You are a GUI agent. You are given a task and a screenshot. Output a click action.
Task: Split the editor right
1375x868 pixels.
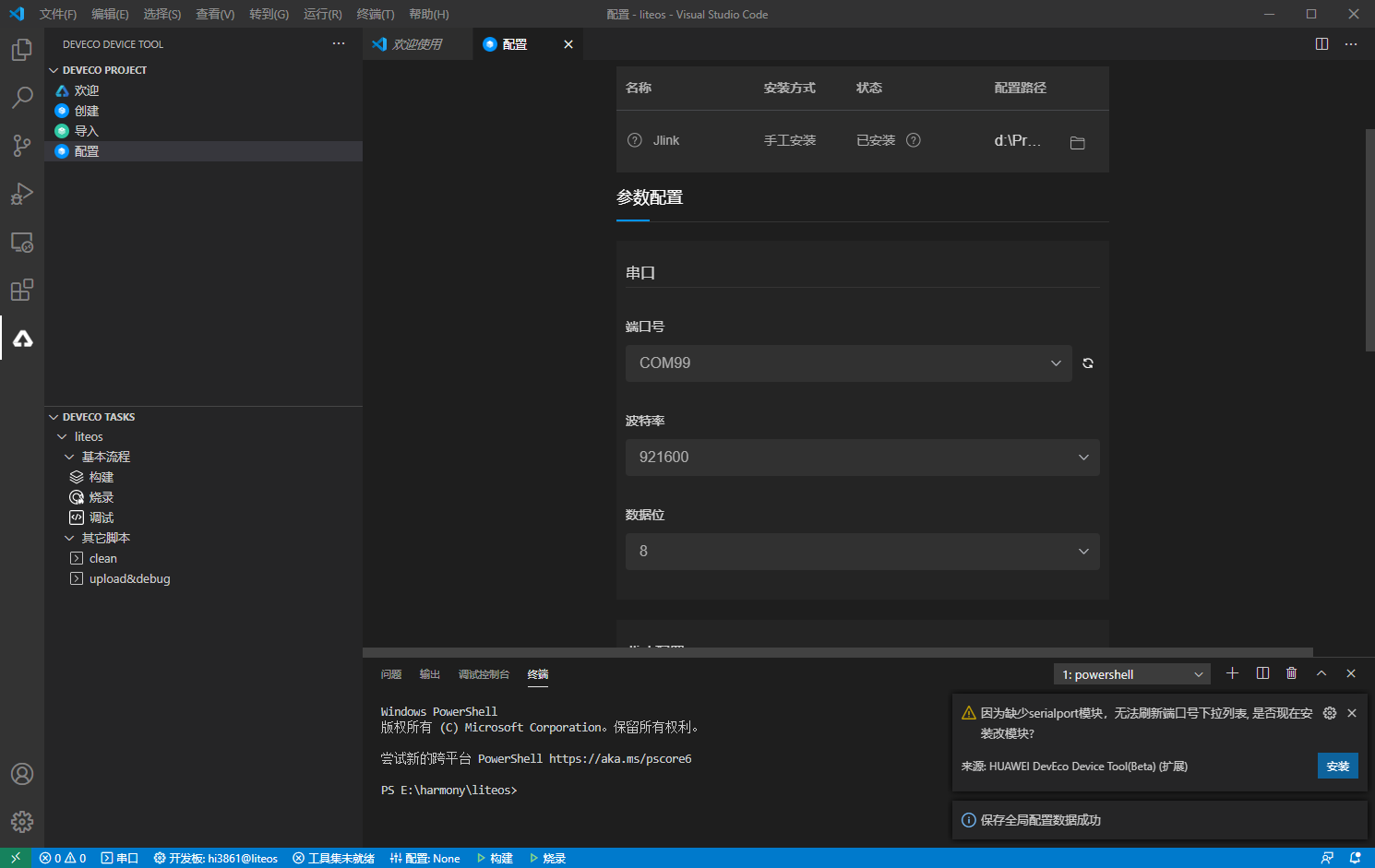tap(1321, 43)
